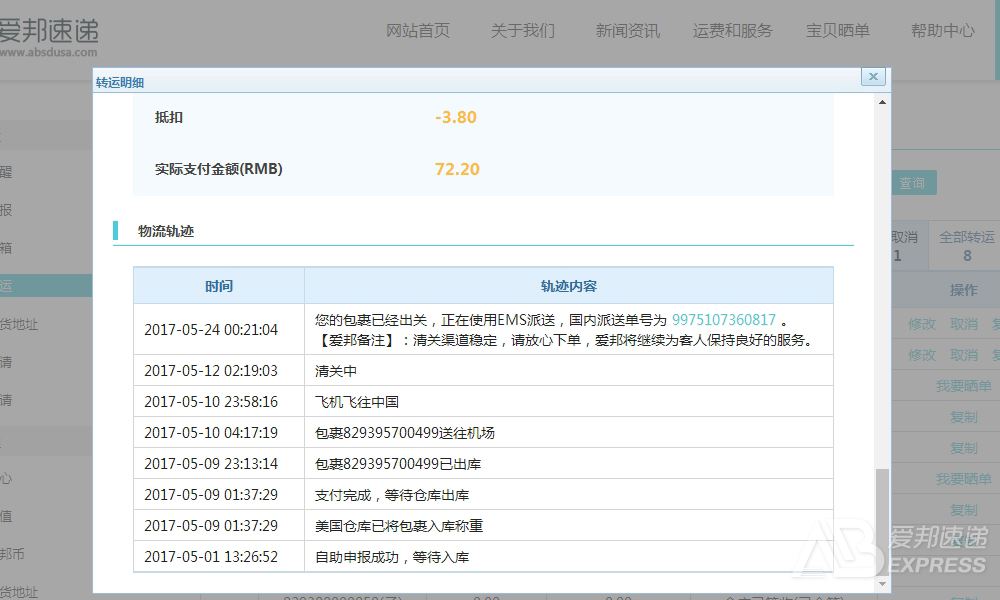Click the dialog's vertical scrollbar thumb
This screenshot has width=1000, height=600.
pyautogui.click(x=881, y=520)
